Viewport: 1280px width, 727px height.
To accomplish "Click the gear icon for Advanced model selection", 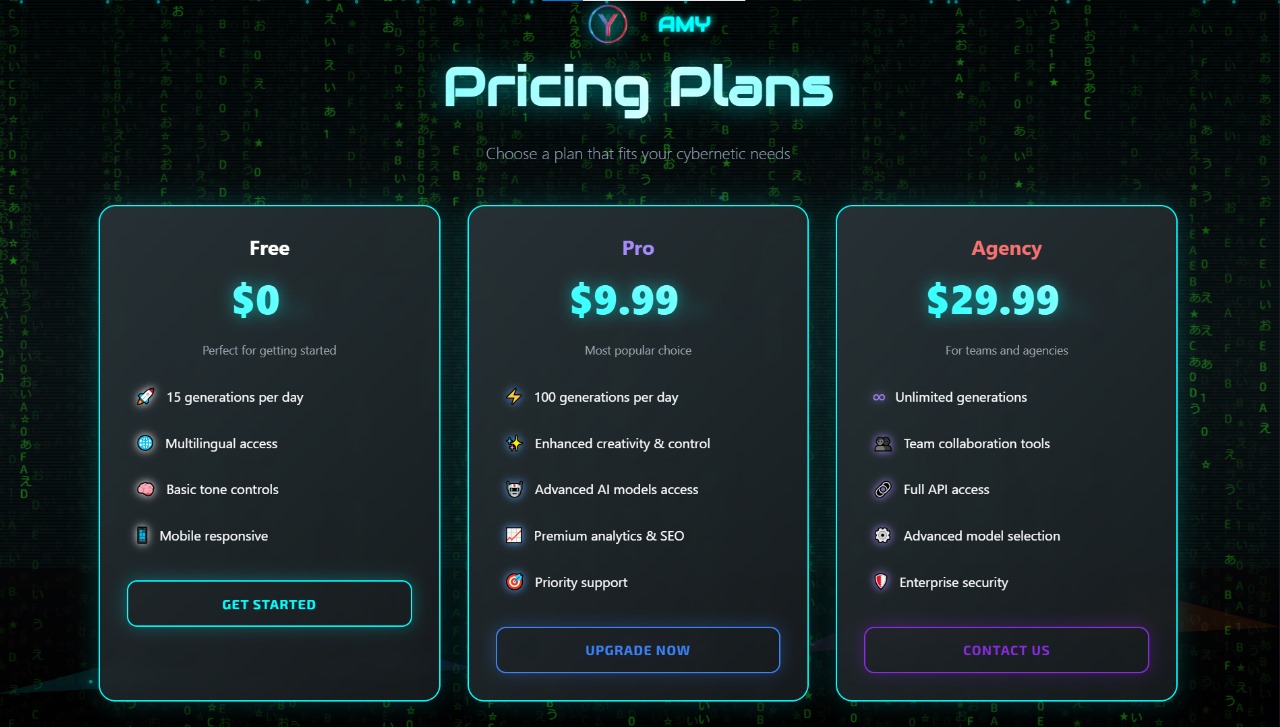I will coord(883,536).
